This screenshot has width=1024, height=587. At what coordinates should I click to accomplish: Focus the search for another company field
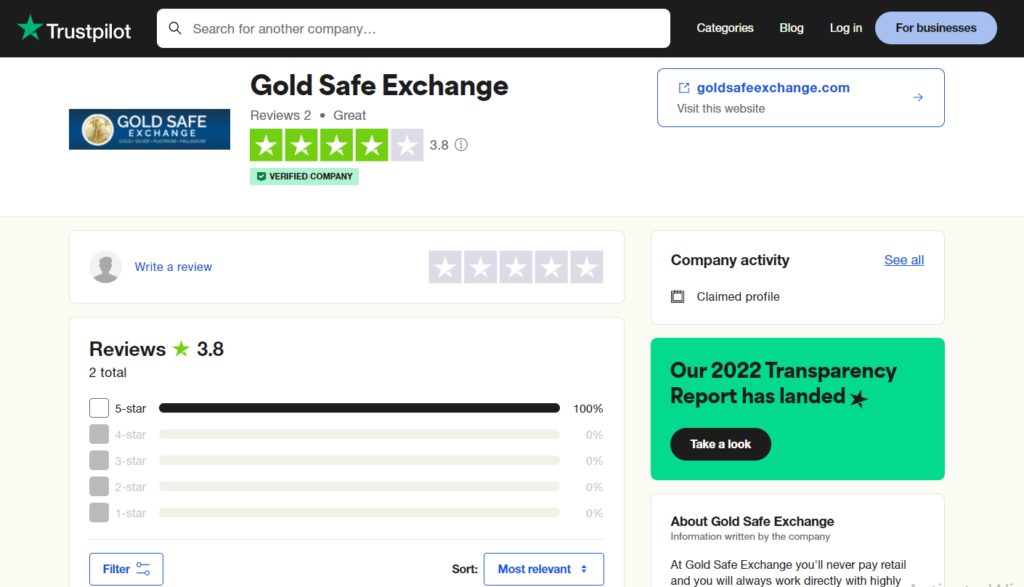click(x=413, y=28)
